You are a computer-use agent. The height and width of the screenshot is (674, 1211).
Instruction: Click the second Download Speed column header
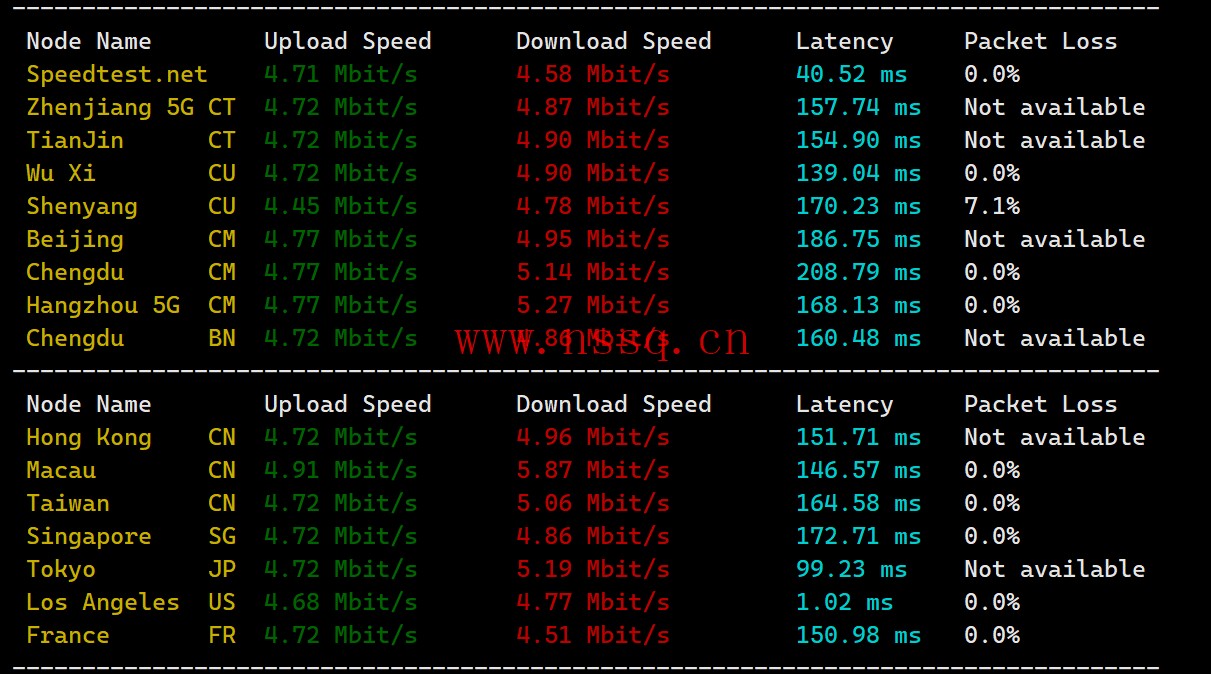pyautogui.click(x=614, y=404)
